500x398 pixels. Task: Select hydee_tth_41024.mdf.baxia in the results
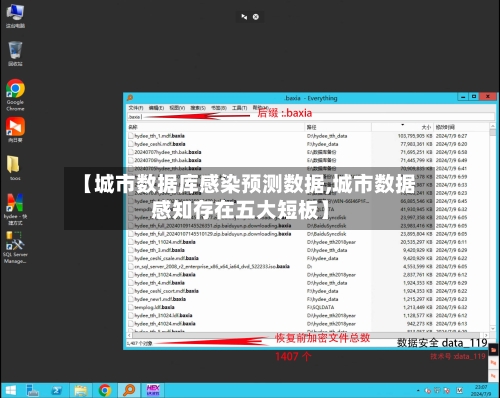[165, 324]
